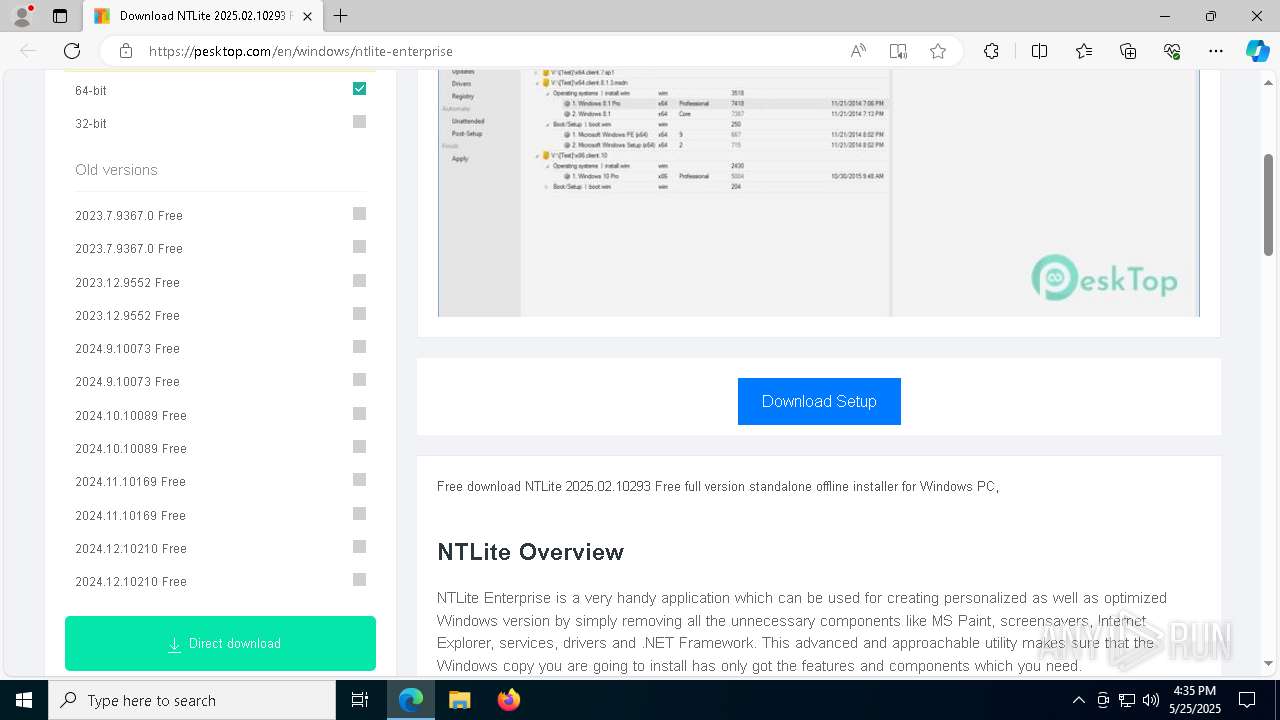Viewport: 1280px width, 720px height.
Task: Tick the first 2023.12.9552 Free checkbox
Action: click(360, 281)
